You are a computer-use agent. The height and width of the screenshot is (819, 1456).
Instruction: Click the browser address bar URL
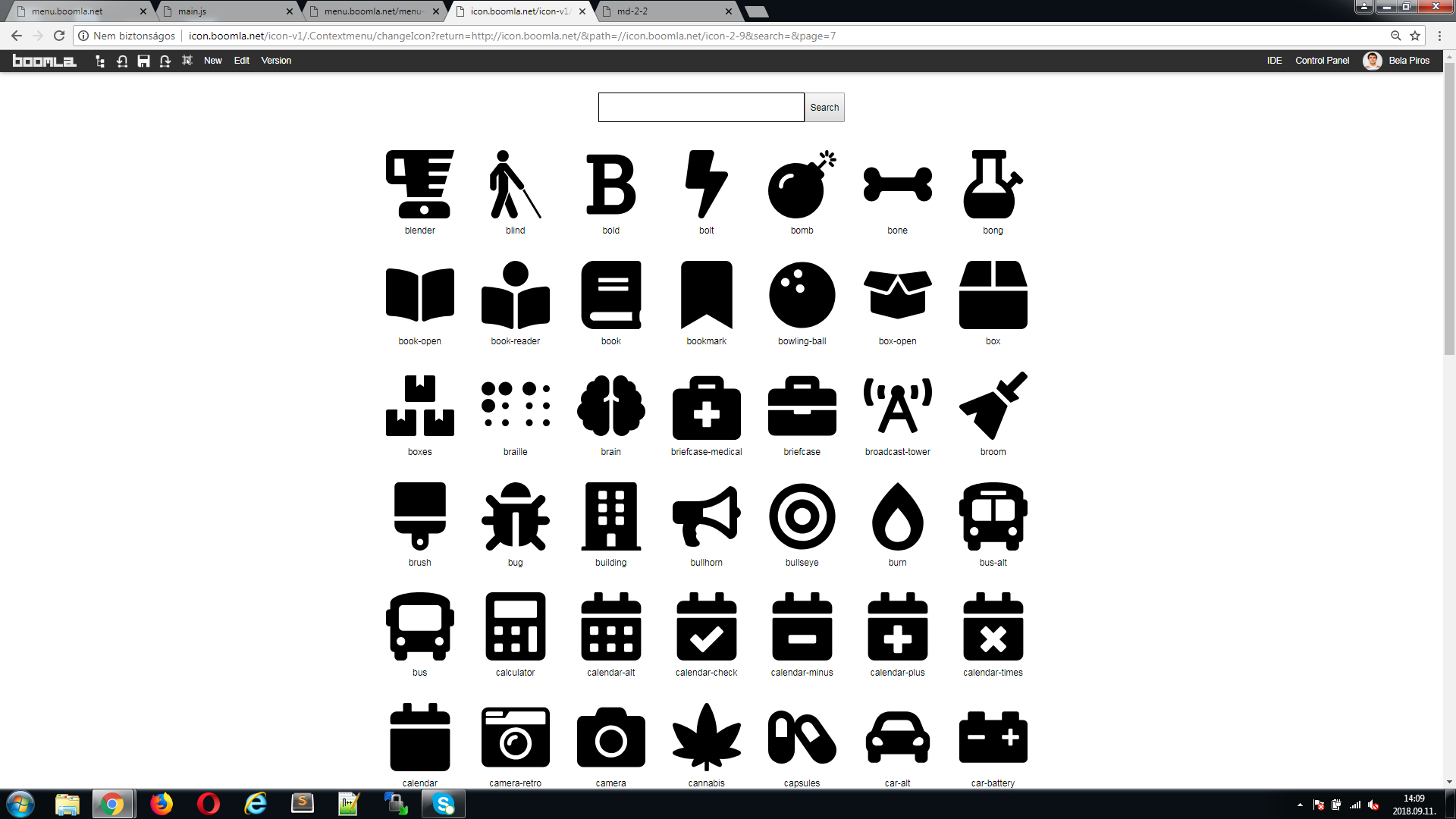pyautogui.click(x=513, y=36)
